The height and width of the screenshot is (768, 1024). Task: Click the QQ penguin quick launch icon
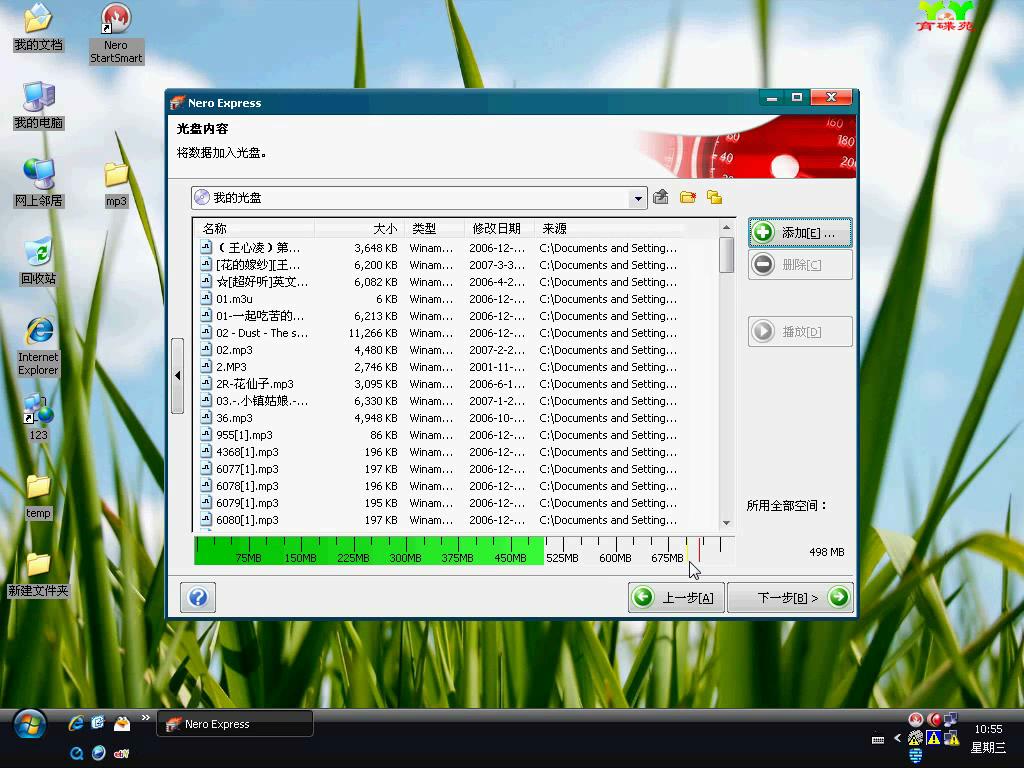121,723
